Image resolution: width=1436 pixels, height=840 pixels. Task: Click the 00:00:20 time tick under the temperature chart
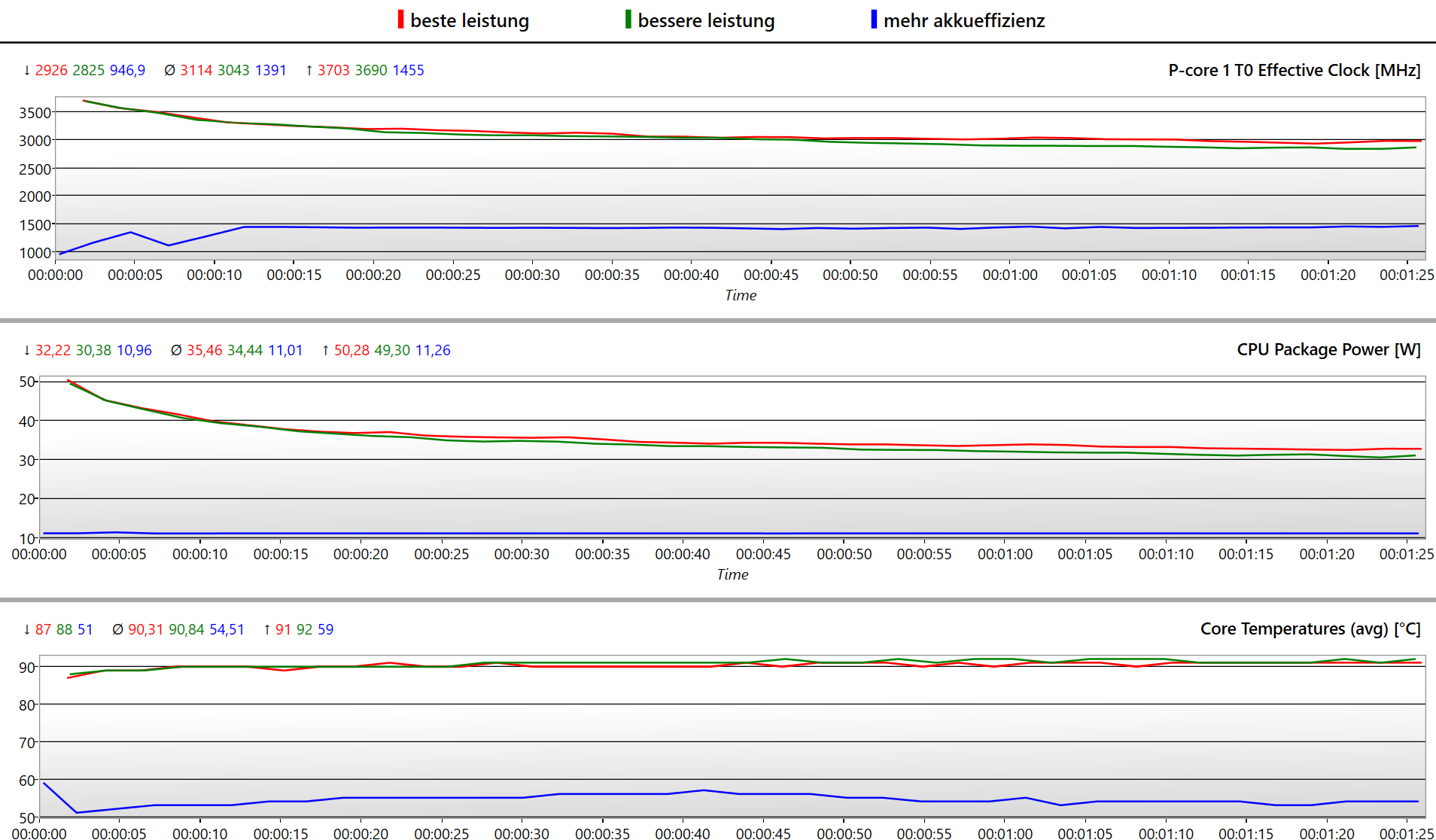(361, 833)
